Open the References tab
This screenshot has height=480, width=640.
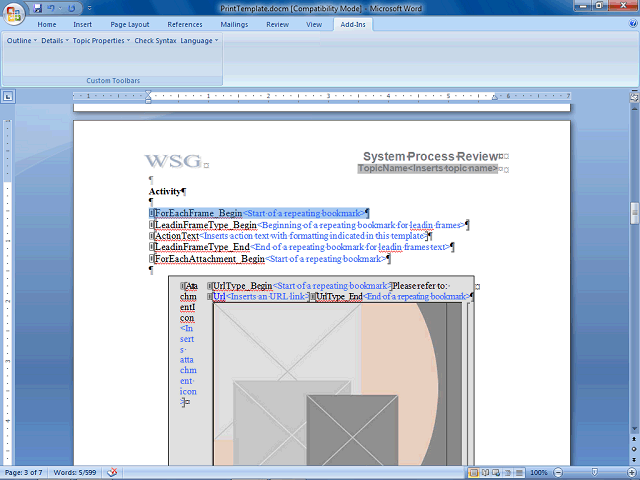185,24
